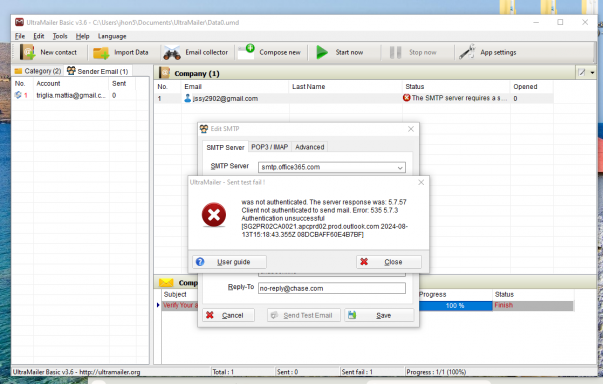Select the jssy2902@gmail.com contact row
This screenshot has width=603, height=384.
point(354,98)
